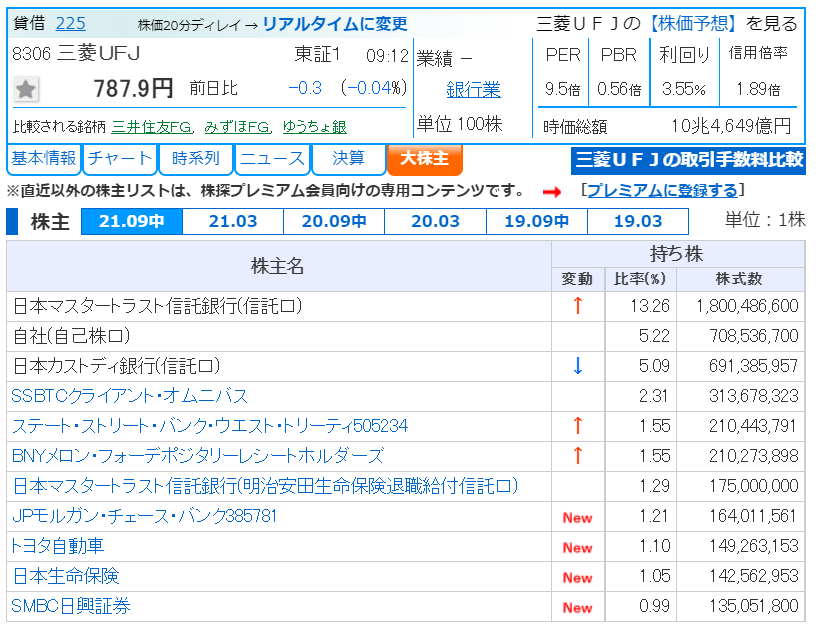This screenshot has width=819, height=629.
Task: Click リアルタイムに変更 link
Action: point(335,24)
